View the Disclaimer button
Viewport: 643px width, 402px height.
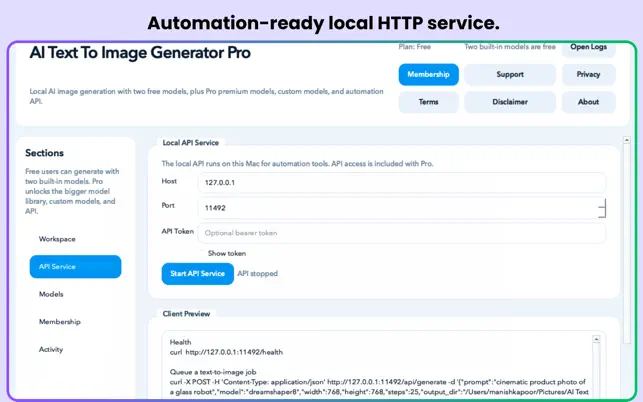pos(510,102)
